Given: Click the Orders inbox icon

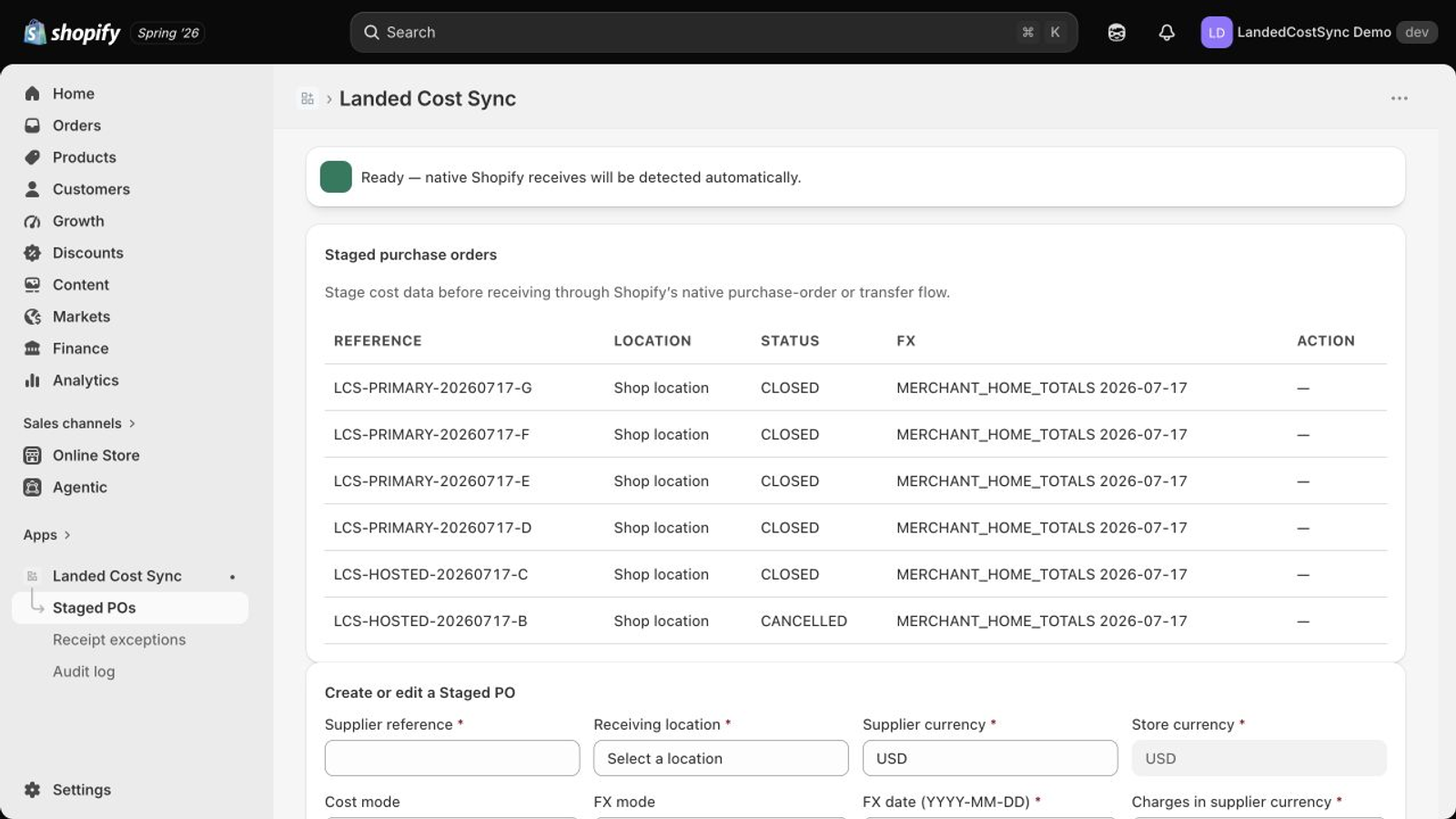Looking at the screenshot, I should (x=33, y=126).
